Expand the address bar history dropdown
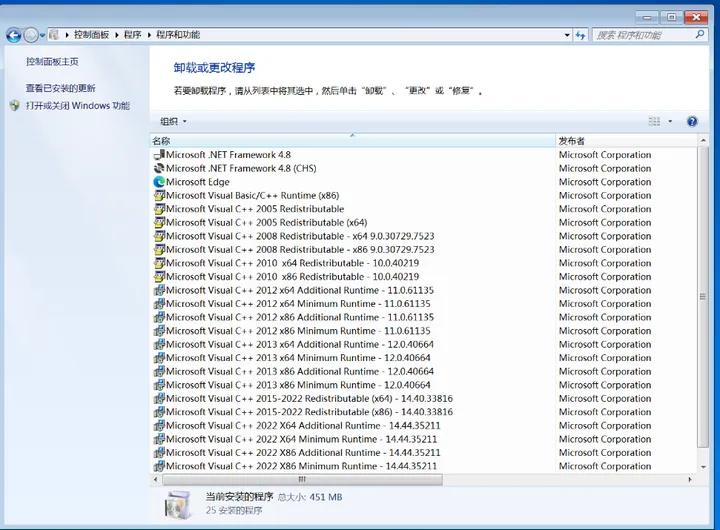Viewport: 720px width, 530px height. [567, 35]
